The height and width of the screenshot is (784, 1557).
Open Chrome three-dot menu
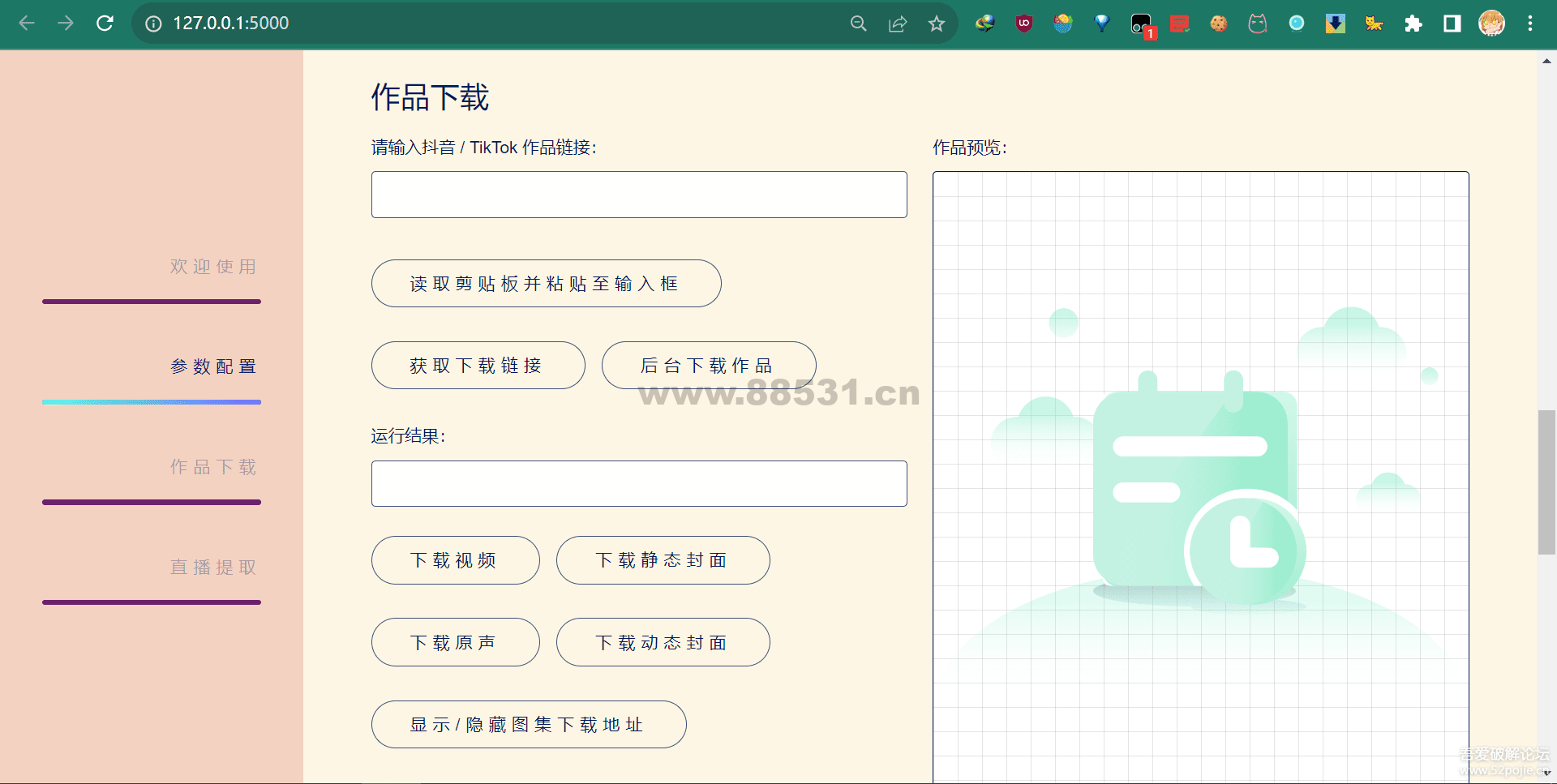(1530, 24)
